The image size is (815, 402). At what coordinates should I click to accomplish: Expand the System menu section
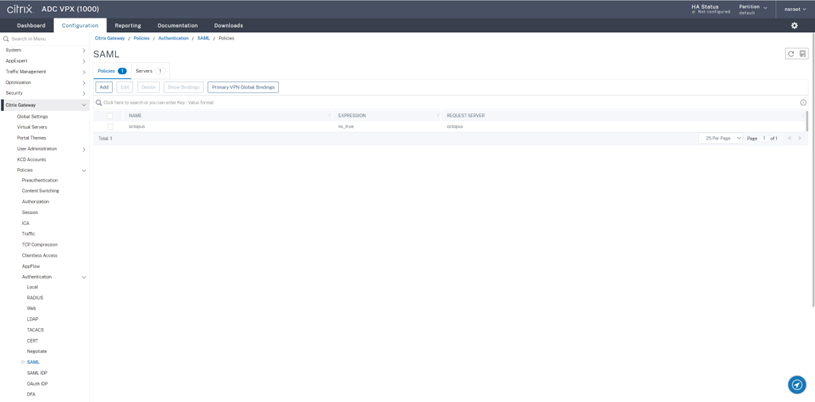(x=84, y=50)
